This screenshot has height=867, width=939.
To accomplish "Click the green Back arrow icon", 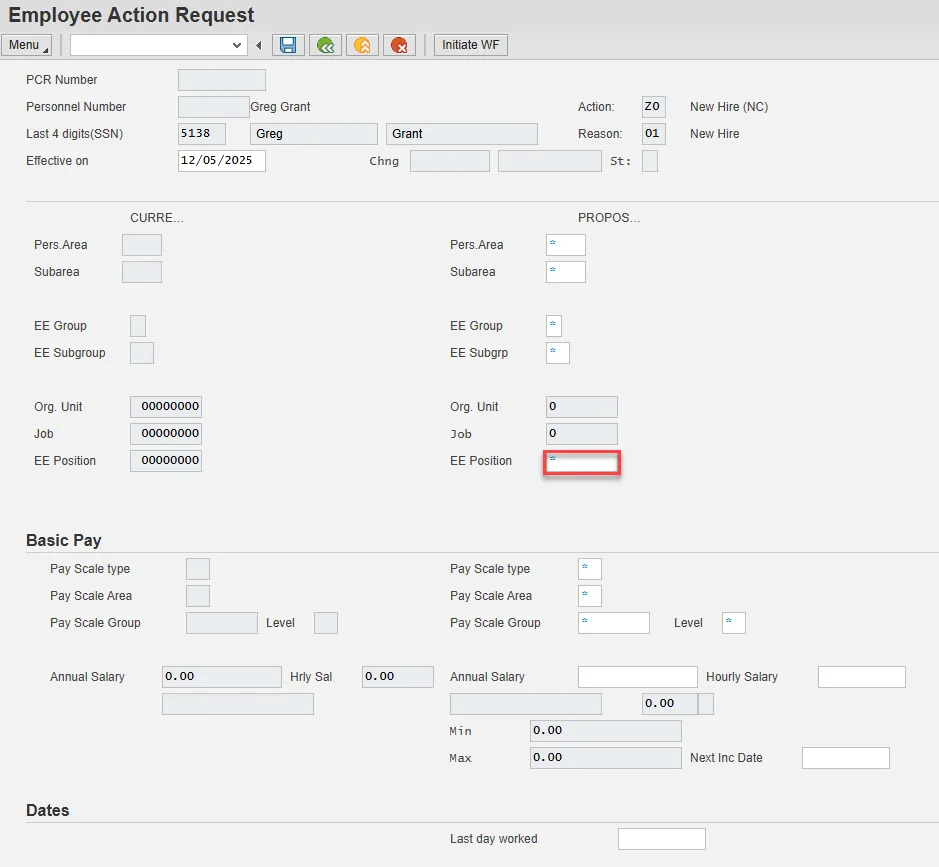I will pos(325,45).
